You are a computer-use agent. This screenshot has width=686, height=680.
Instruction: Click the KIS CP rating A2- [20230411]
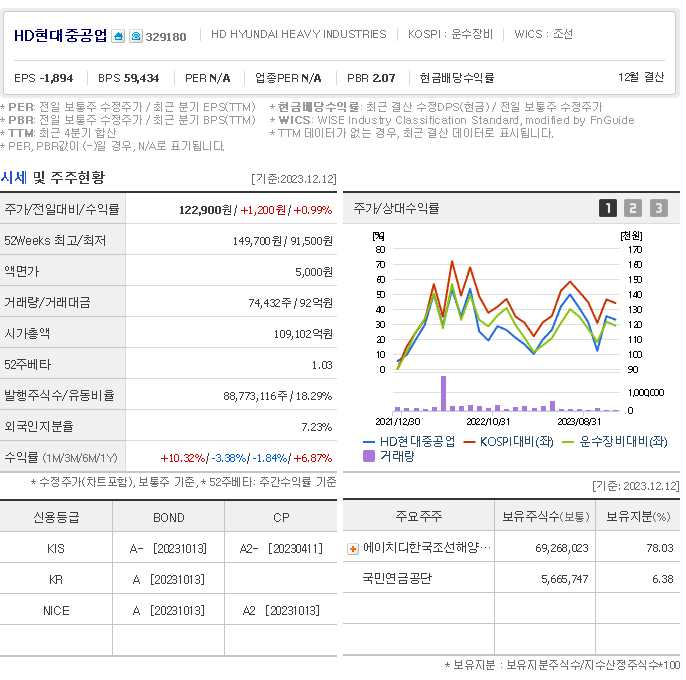(281, 549)
